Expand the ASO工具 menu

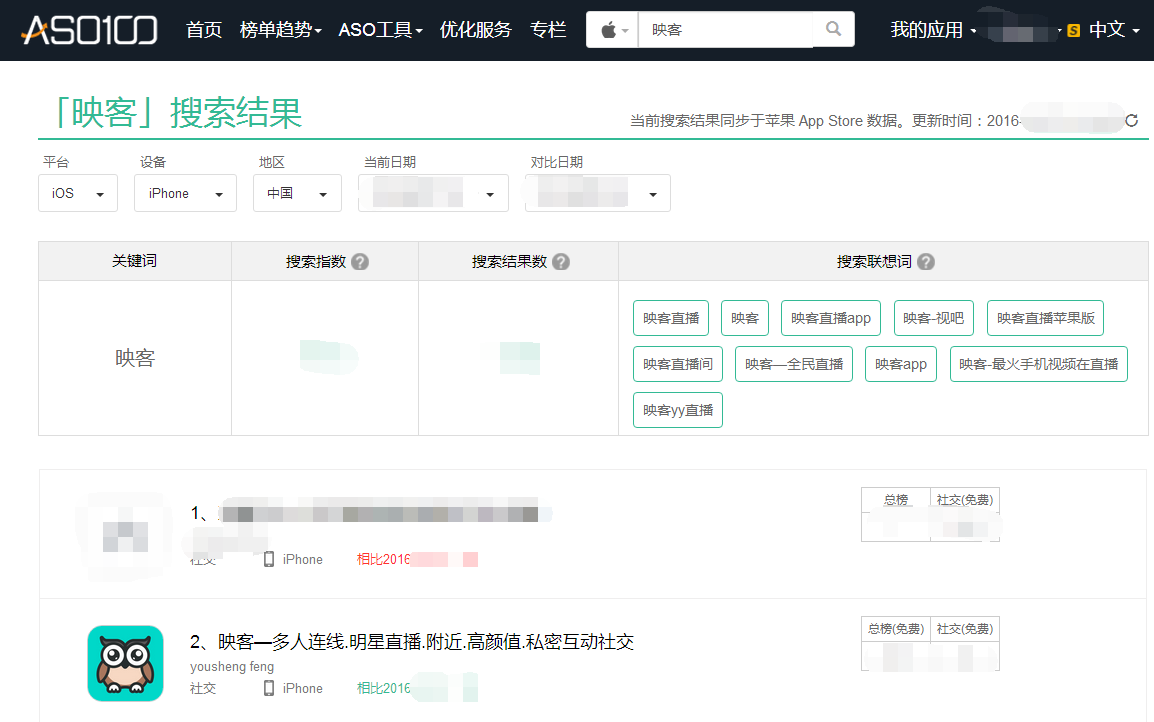(380, 30)
